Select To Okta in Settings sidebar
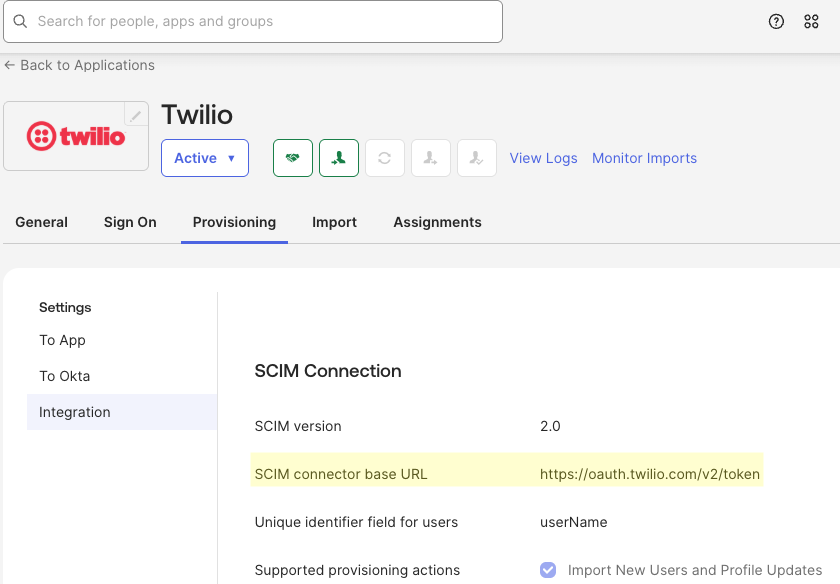The height and width of the screenshot is (584, 840). point(64,376)
